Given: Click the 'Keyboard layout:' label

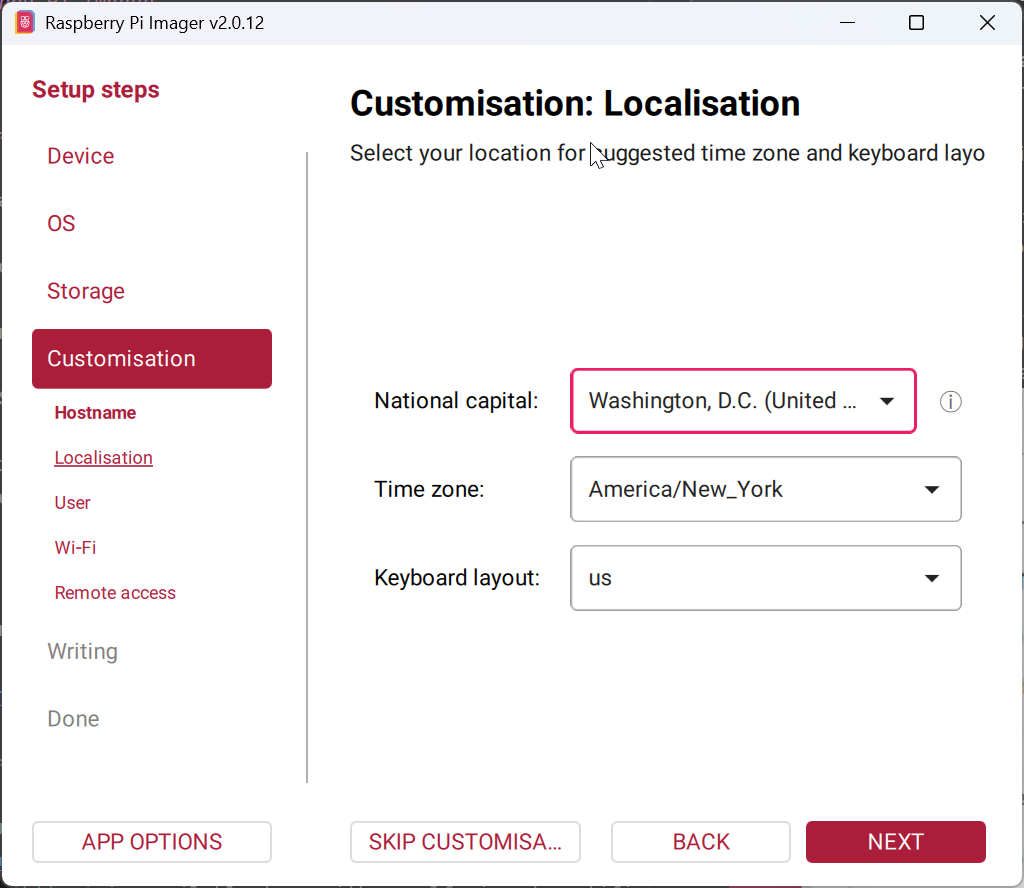Looking at the screenshot, I should coord(457,578).
